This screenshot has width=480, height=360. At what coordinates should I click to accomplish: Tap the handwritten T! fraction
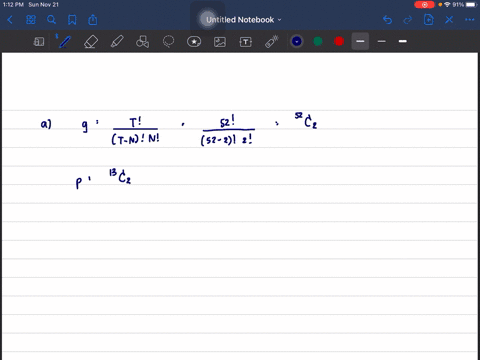click(x=135, y=130)
